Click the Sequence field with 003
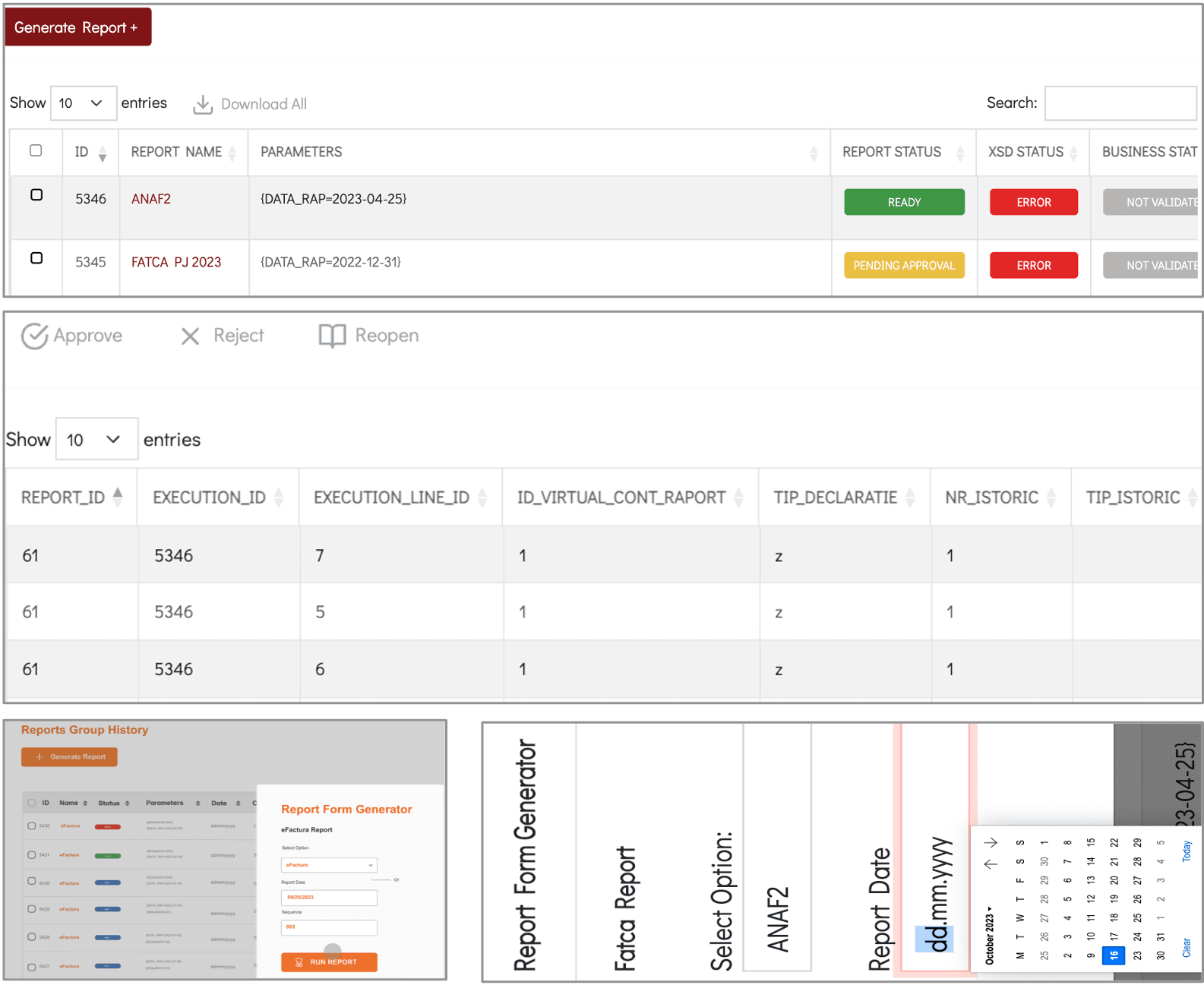This screenshot has height=985, width=1204. pyautogui.click(x=329, y=927)
